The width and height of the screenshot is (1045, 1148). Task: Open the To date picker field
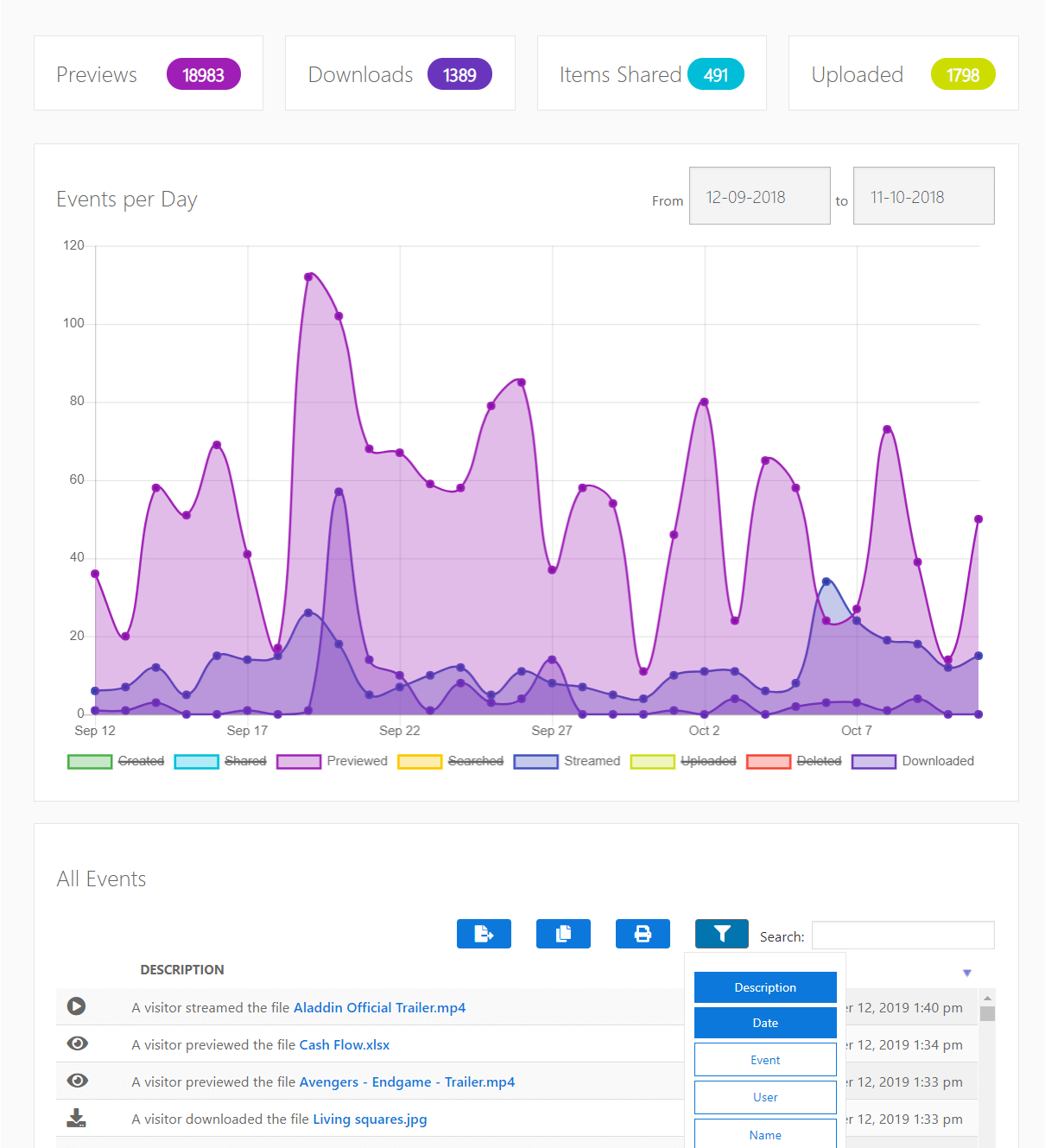point(923,196)
